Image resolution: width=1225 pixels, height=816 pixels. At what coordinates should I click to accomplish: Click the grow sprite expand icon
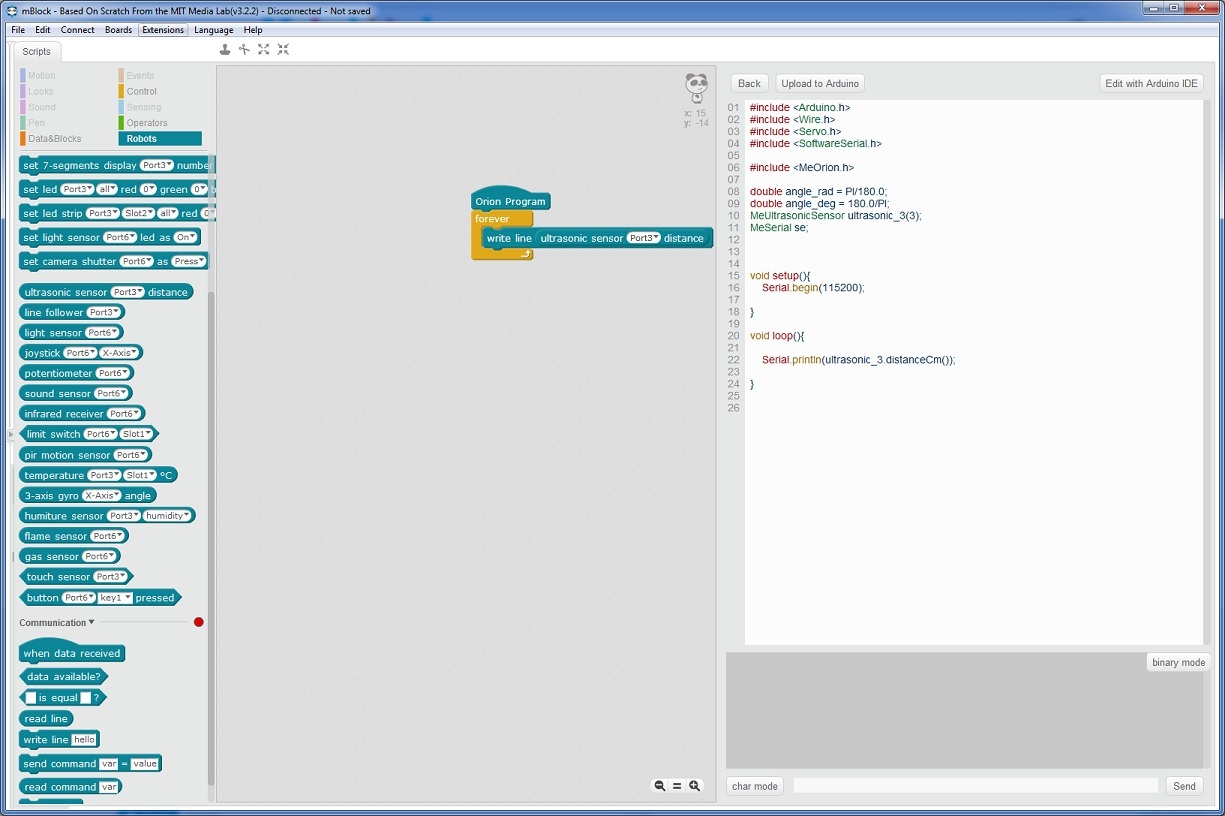click(x=264, y=49)
